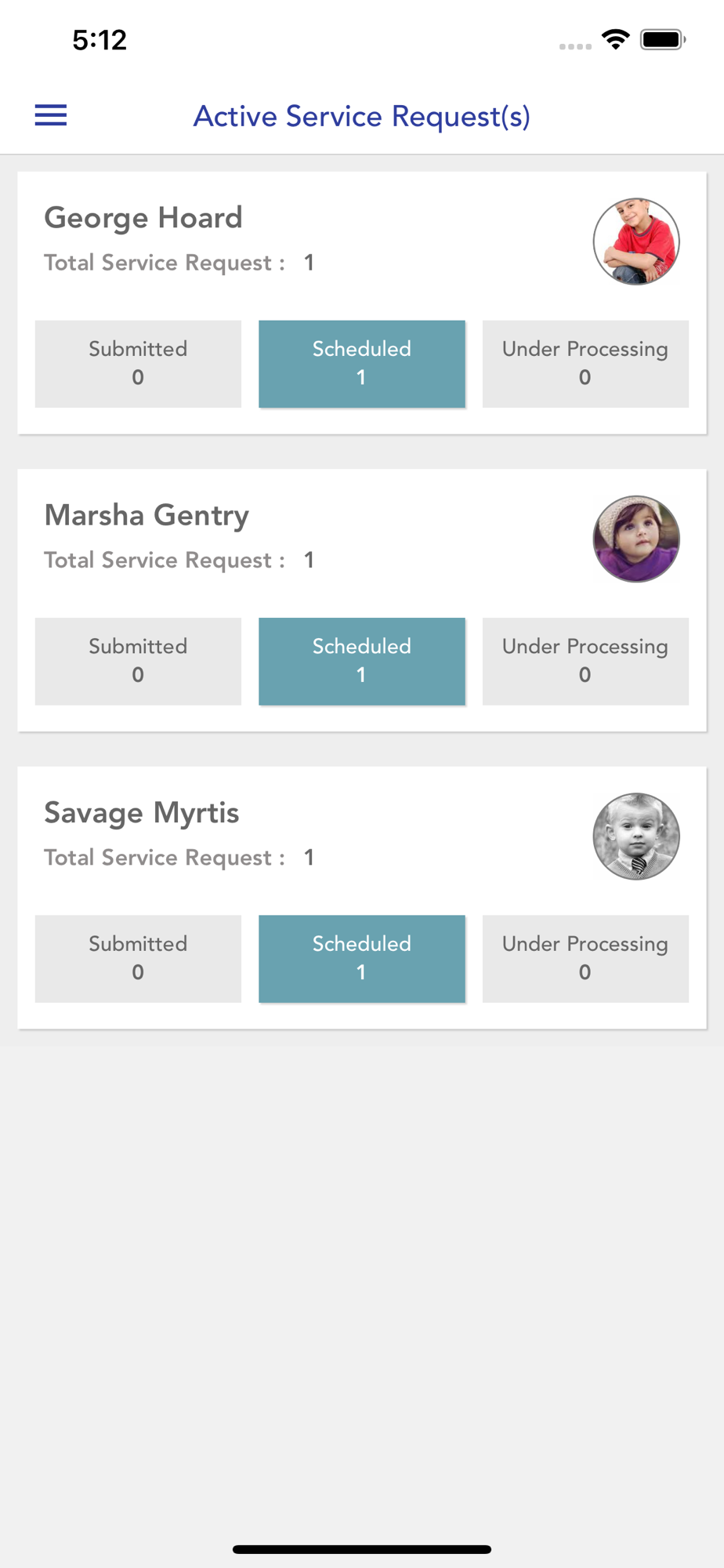Tap Savage Myrtis's profile photo
The height and width of the screenshot is (1568, 724).
tap(635, 836)
